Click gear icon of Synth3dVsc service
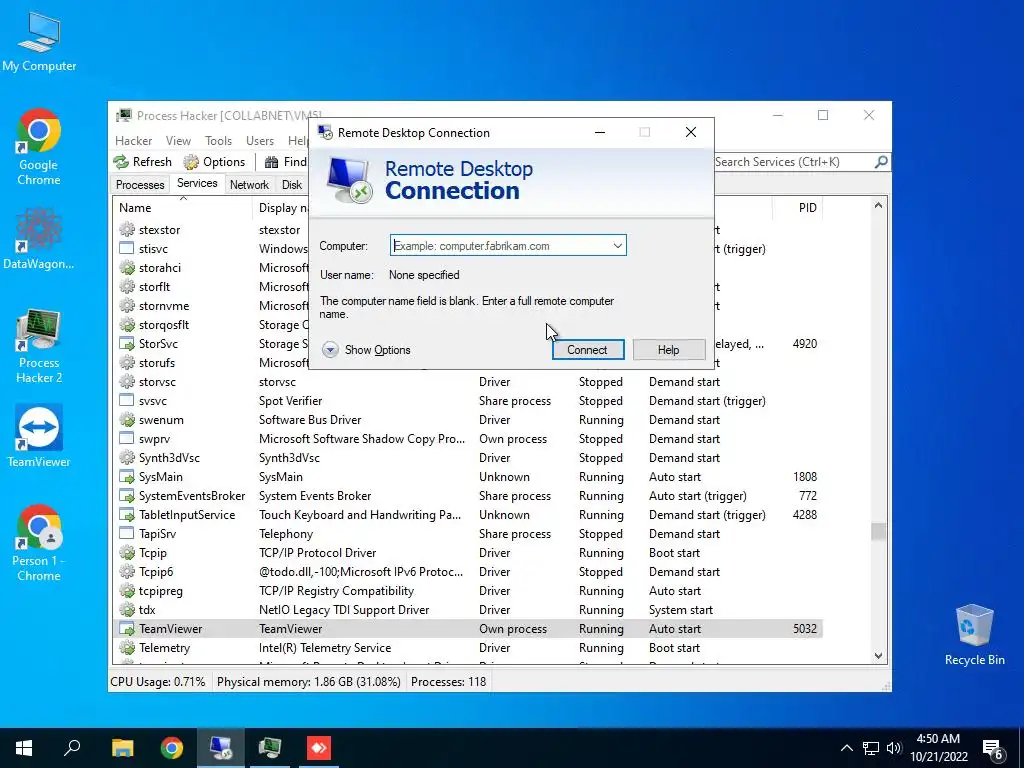 click(127, 458)
